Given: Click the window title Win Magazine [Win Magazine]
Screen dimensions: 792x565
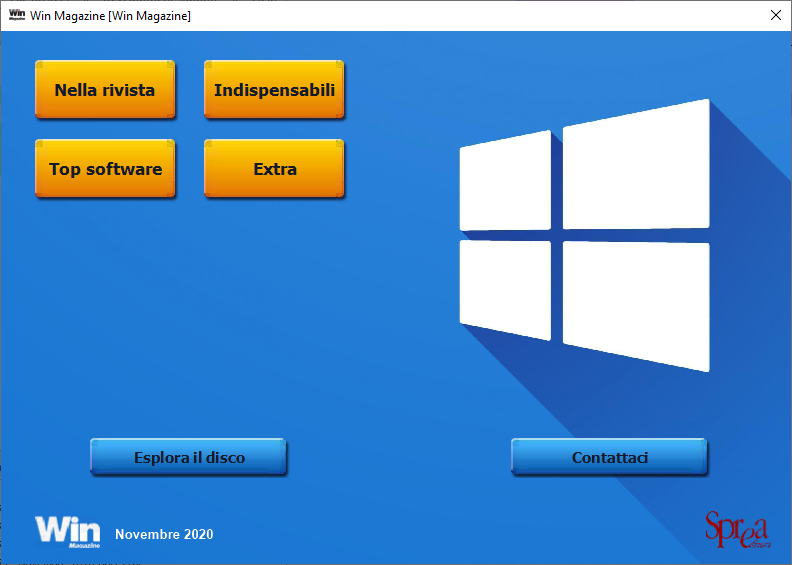Looking at the screenshot, I should coord(110,16).
